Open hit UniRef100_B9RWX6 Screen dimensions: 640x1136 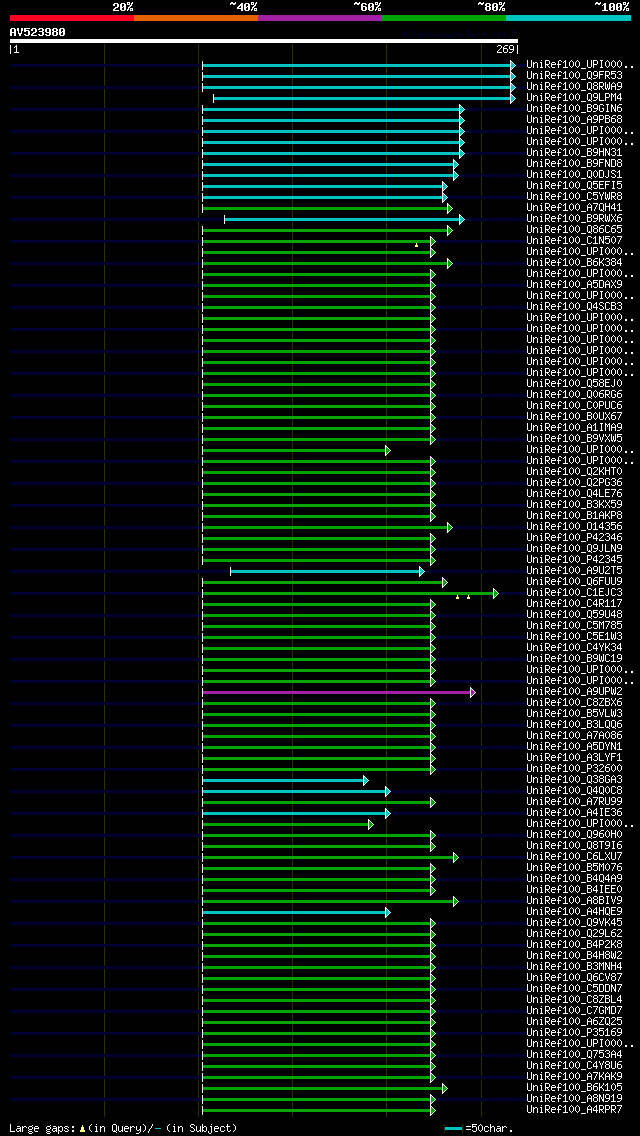click(x=574, y=219)
